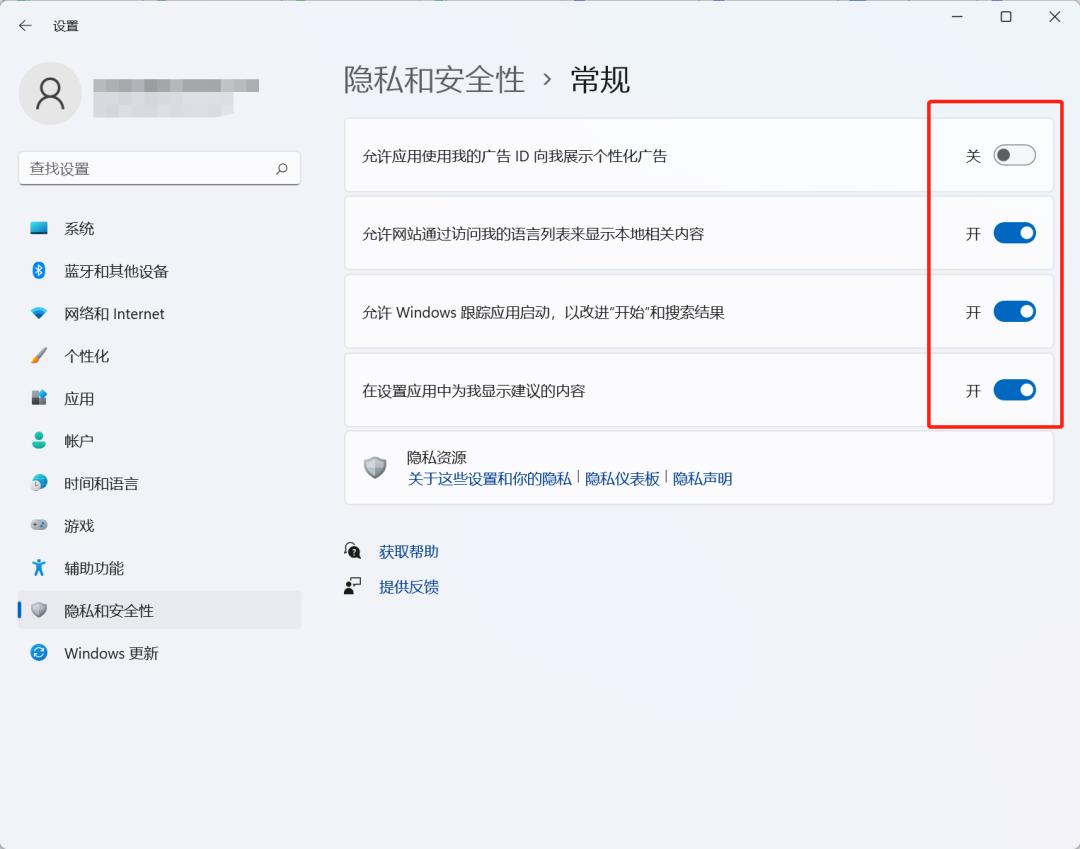Click inside the 查找设置 search box

(160, 168)
